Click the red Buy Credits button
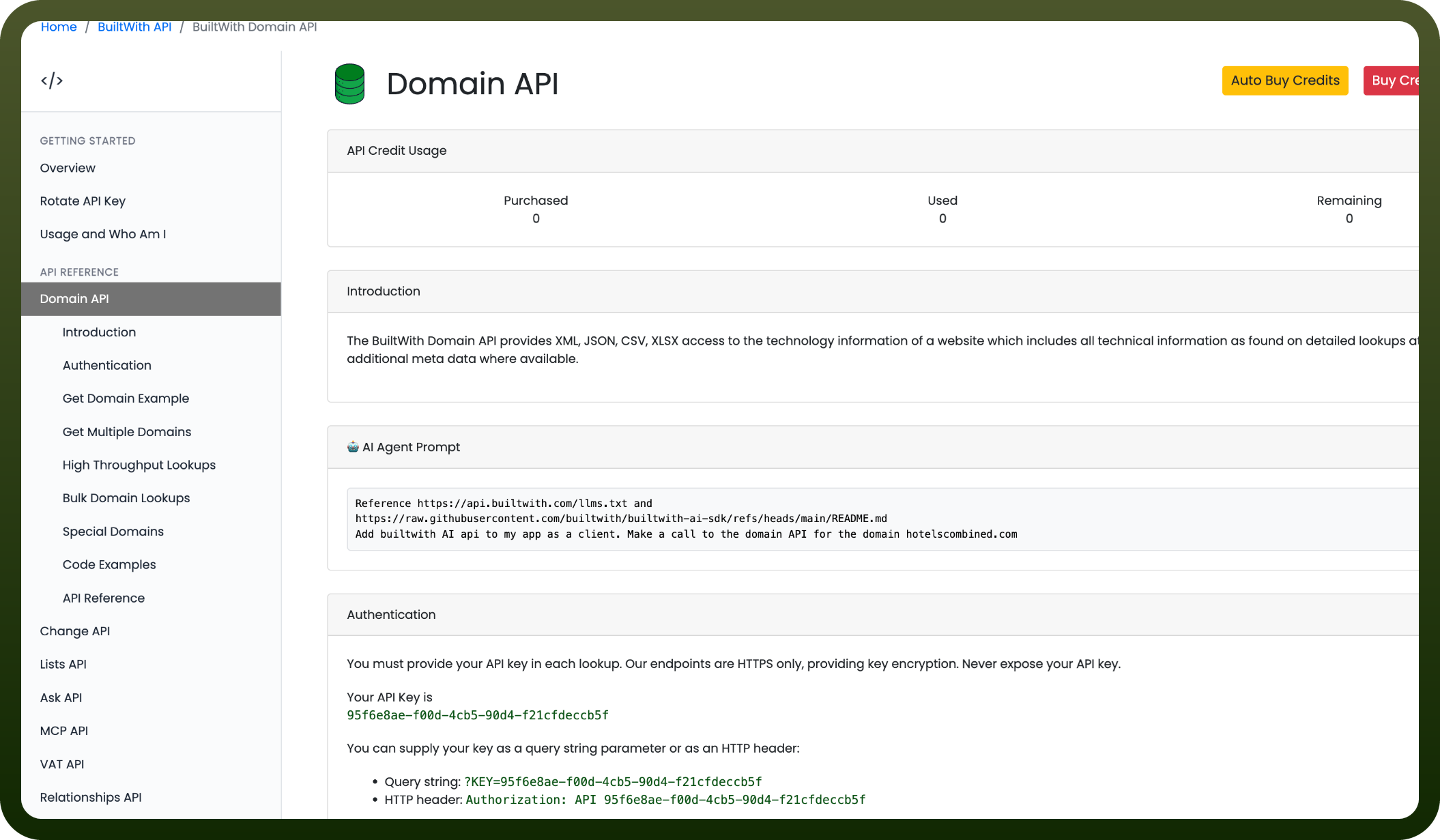 pyautogui.click(x=1392, y=81)
